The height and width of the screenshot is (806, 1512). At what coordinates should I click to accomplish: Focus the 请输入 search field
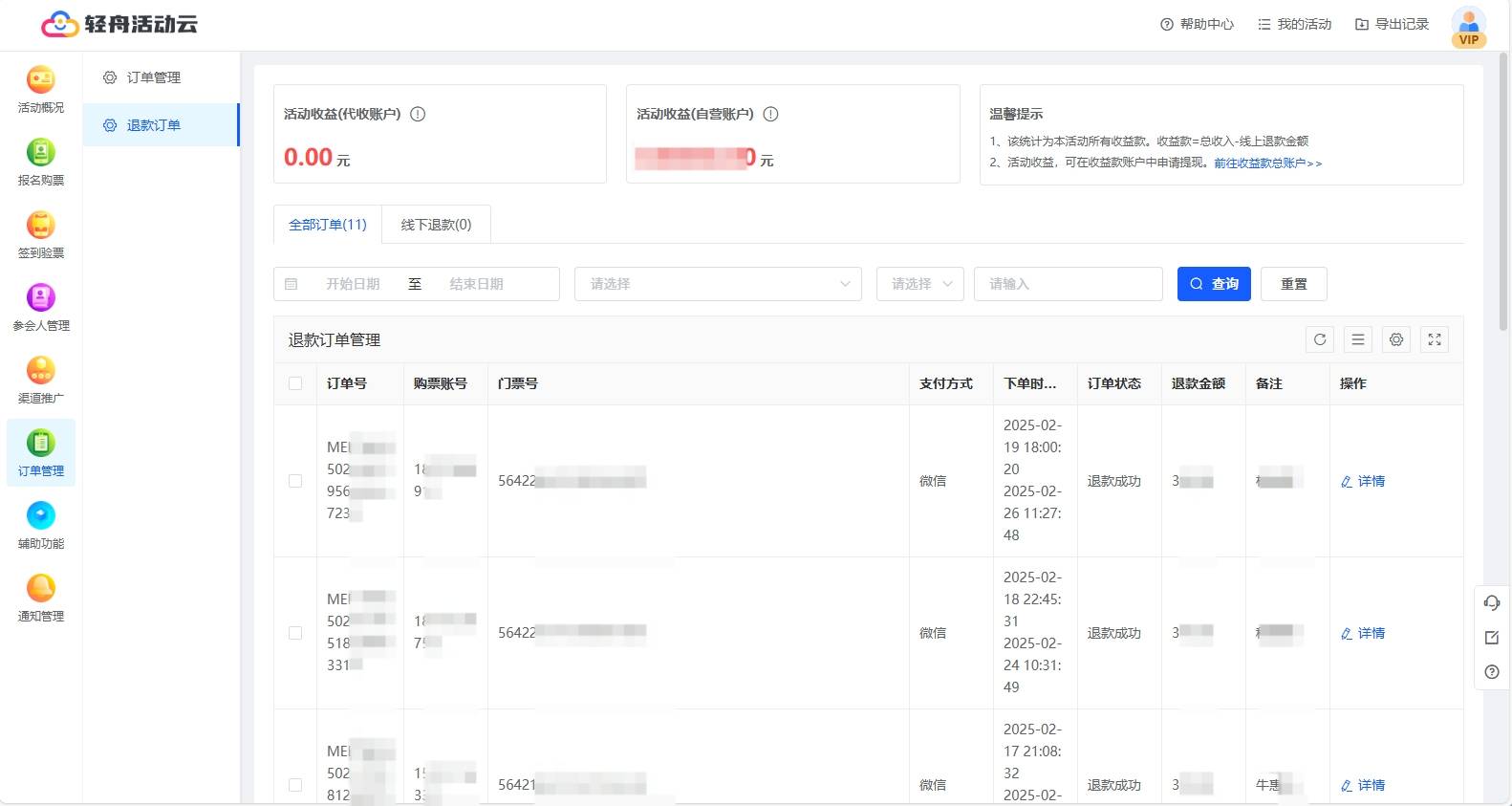tap(1069, 284)
